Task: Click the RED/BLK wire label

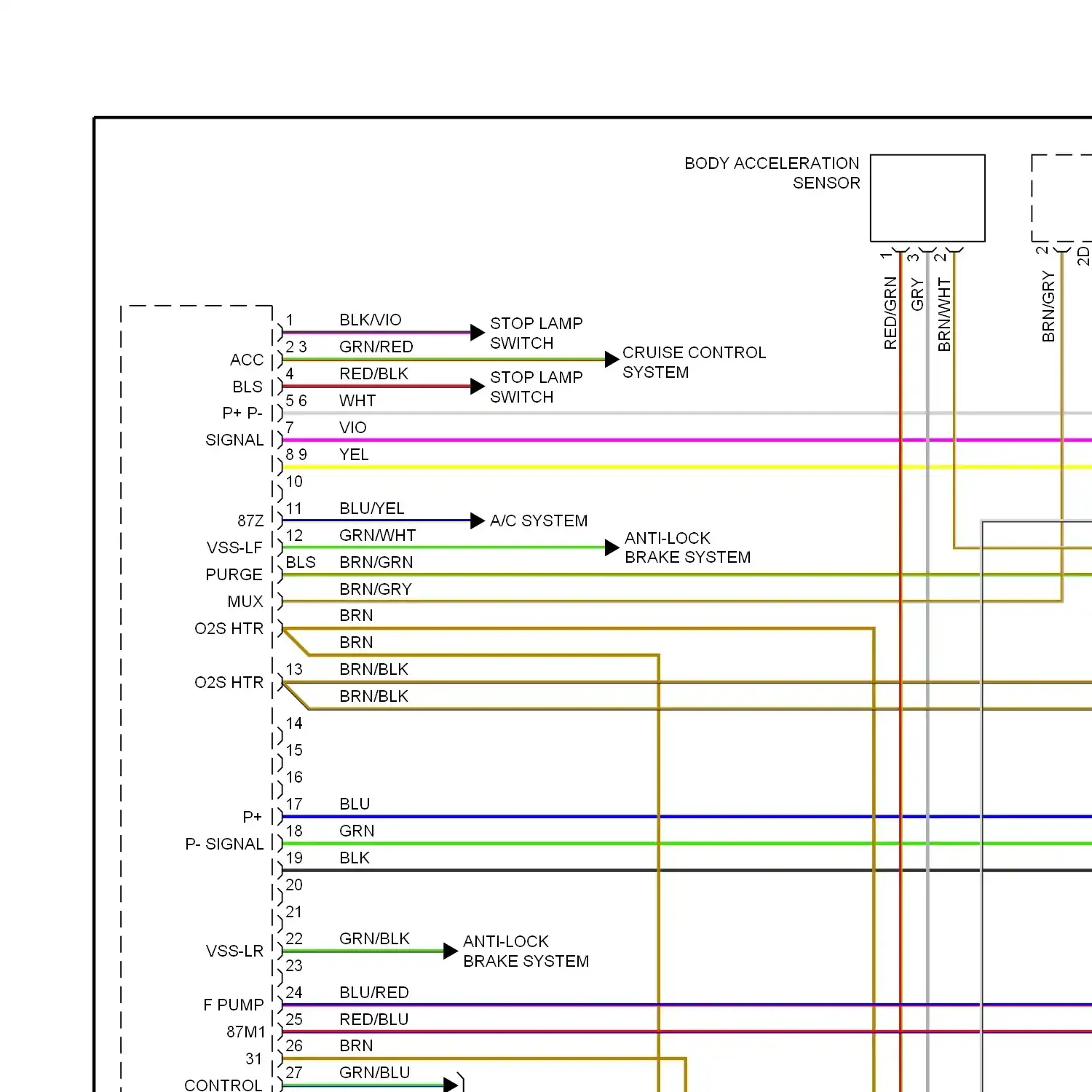Action: pos(373,373)
